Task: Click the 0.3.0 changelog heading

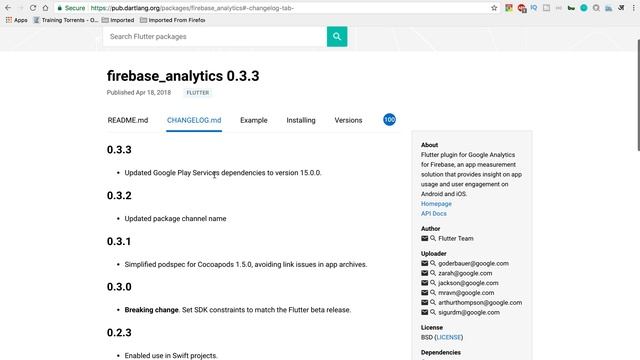Action: (119, 287)
